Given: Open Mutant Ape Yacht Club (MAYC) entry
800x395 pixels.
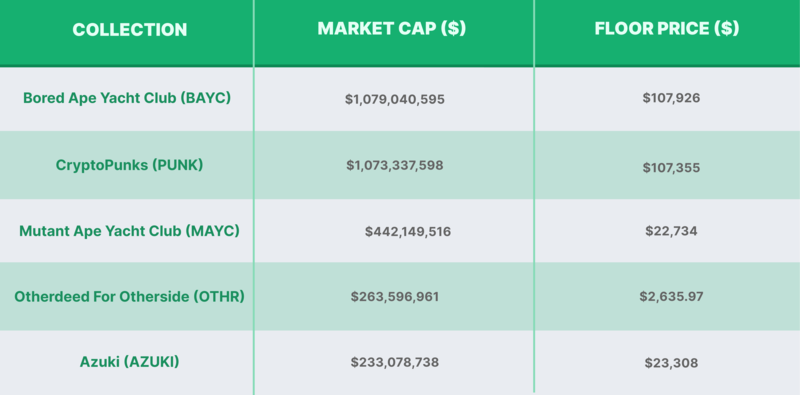Looking at the screenshot, I should tap(129, 231).
